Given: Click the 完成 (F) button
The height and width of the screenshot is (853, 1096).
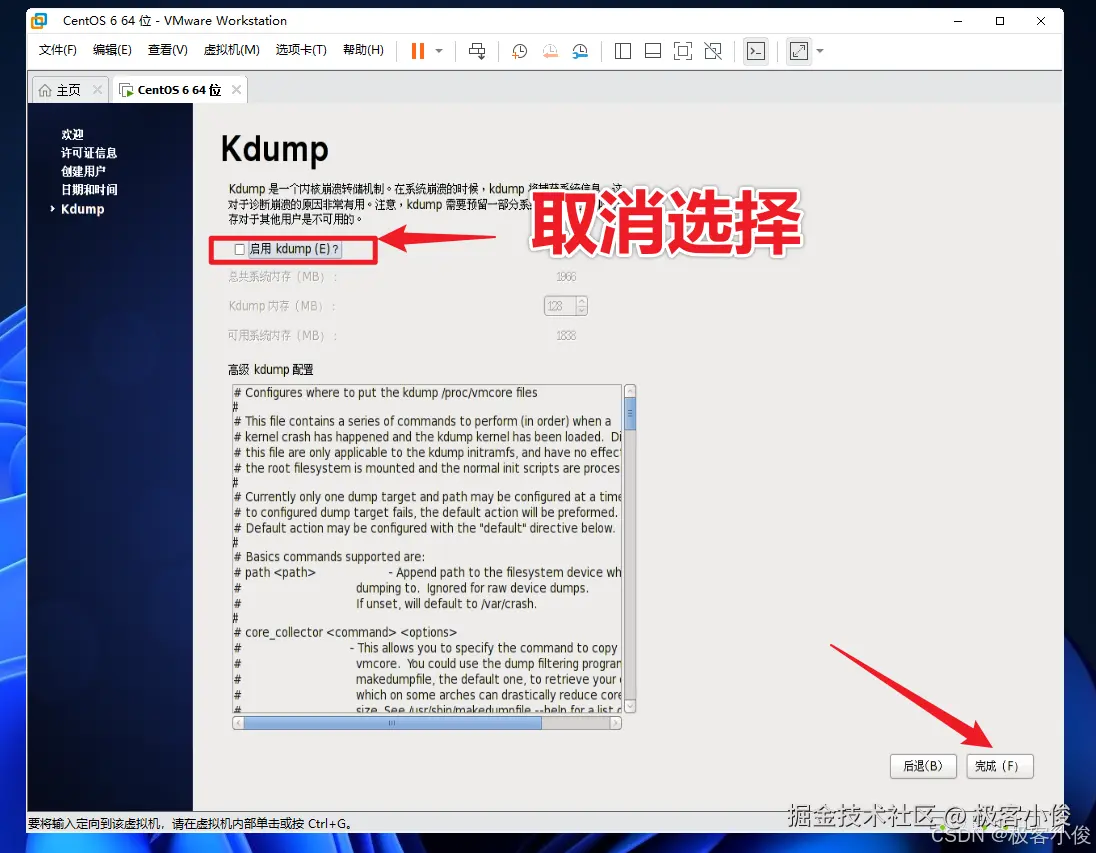Looking at the screenshot, I should click(999, 766).
